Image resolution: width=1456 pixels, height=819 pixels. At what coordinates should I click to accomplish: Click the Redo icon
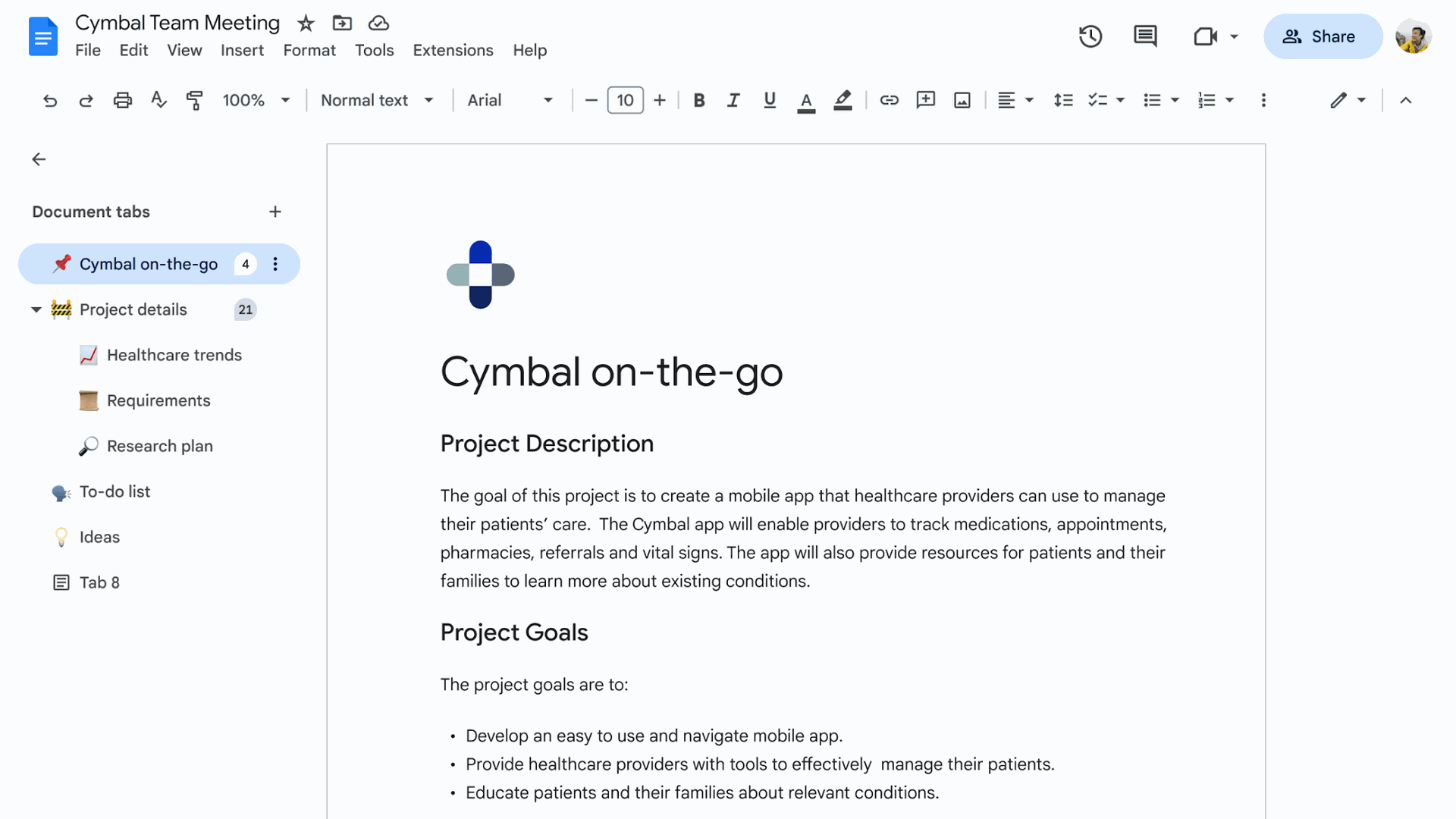coord(86,100)
